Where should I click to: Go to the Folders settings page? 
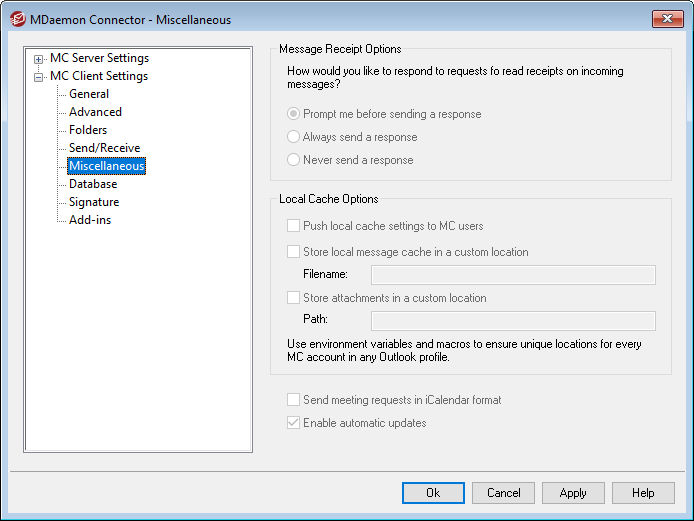pyautogui.click(x=88, y=130)
